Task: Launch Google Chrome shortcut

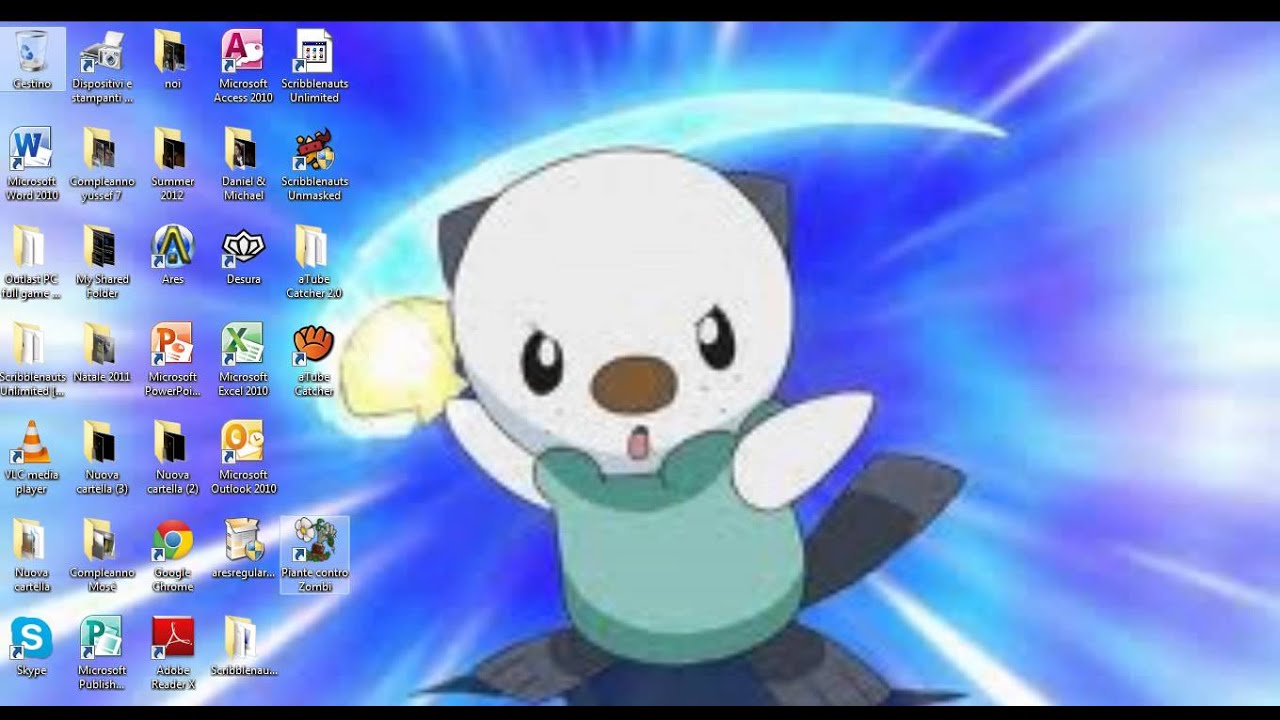Action: tap(172, 557)
